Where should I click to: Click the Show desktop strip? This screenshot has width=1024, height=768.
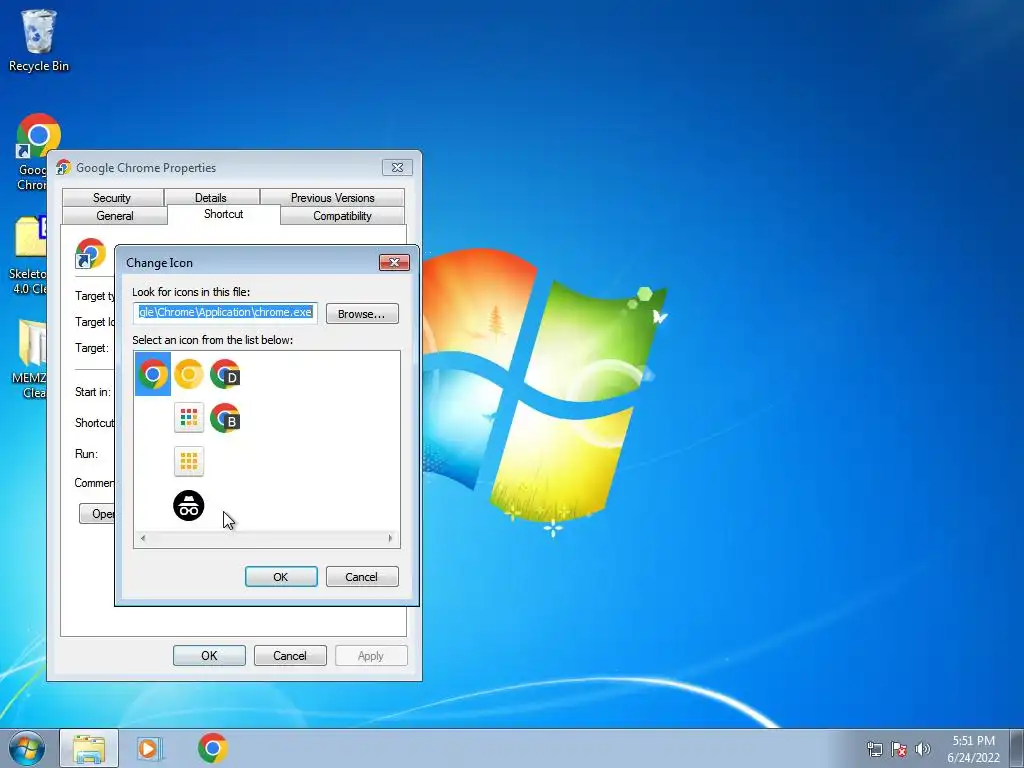1017,748
